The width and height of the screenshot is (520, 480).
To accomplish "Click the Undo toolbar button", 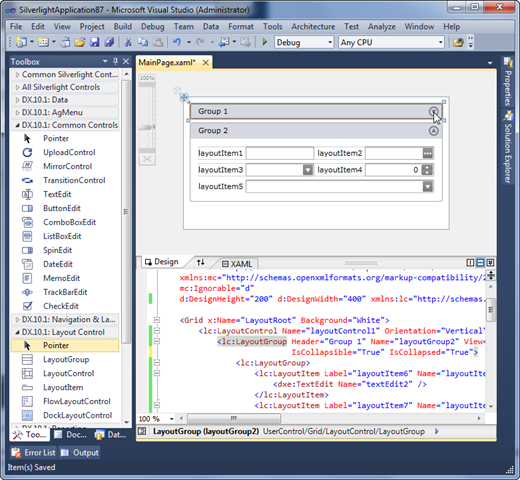I will pyautogui.click(x=177, y=42).
